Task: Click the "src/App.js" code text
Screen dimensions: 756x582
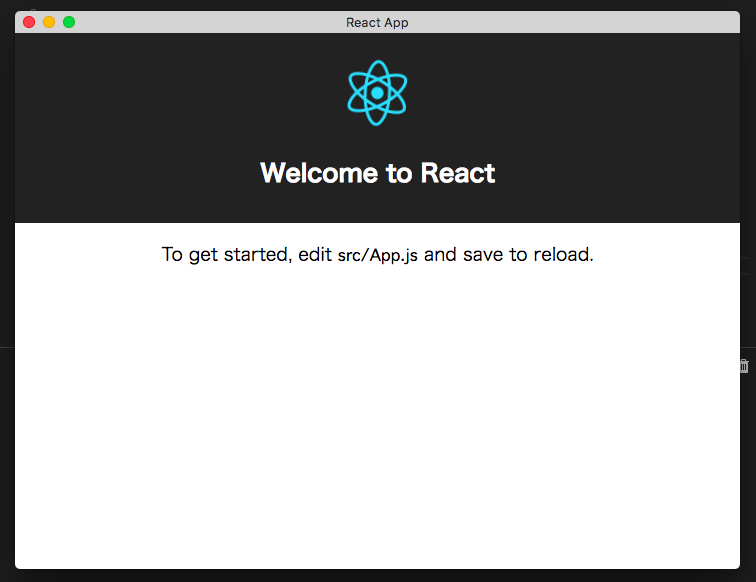Action: click(378, 255)
